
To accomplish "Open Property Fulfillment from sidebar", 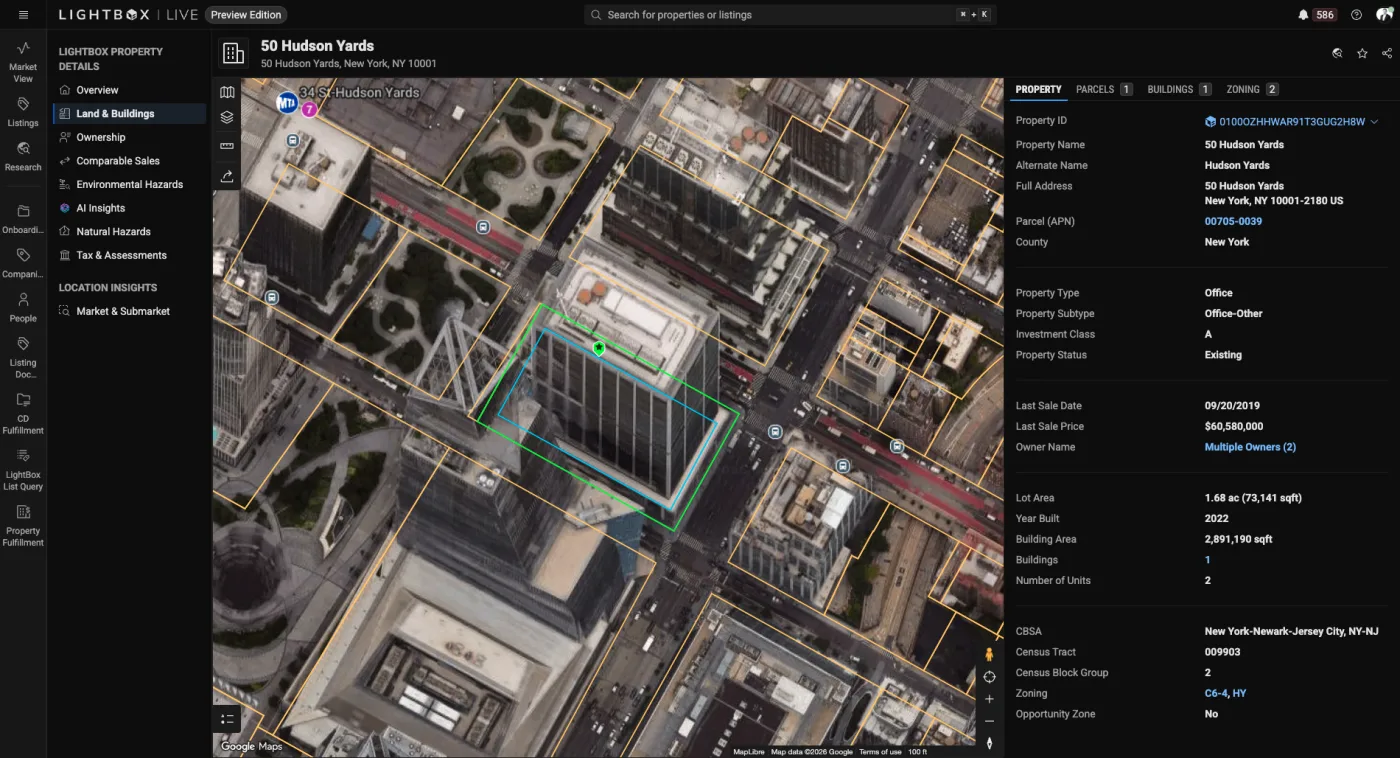I will [x=23, y=526].
